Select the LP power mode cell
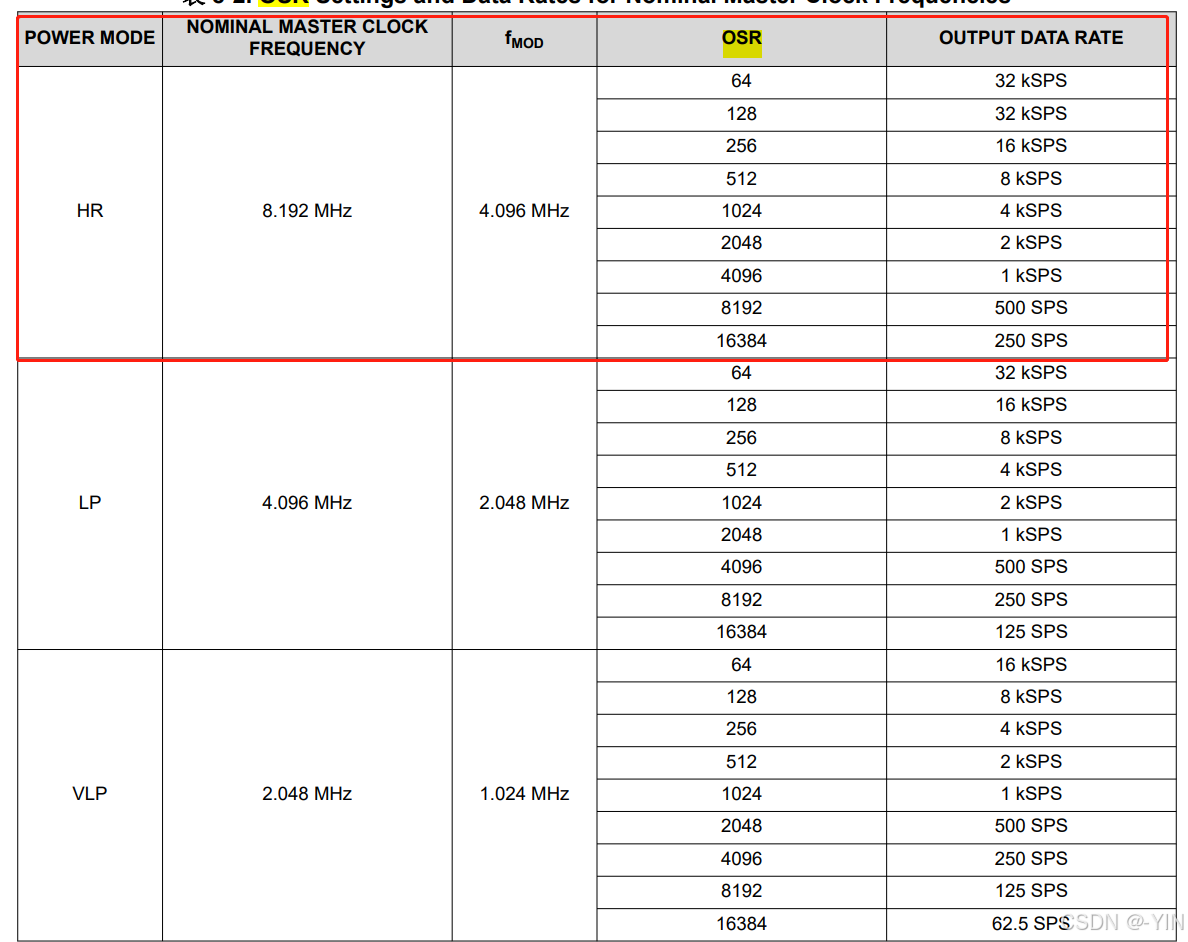 (x=89, y=502)
